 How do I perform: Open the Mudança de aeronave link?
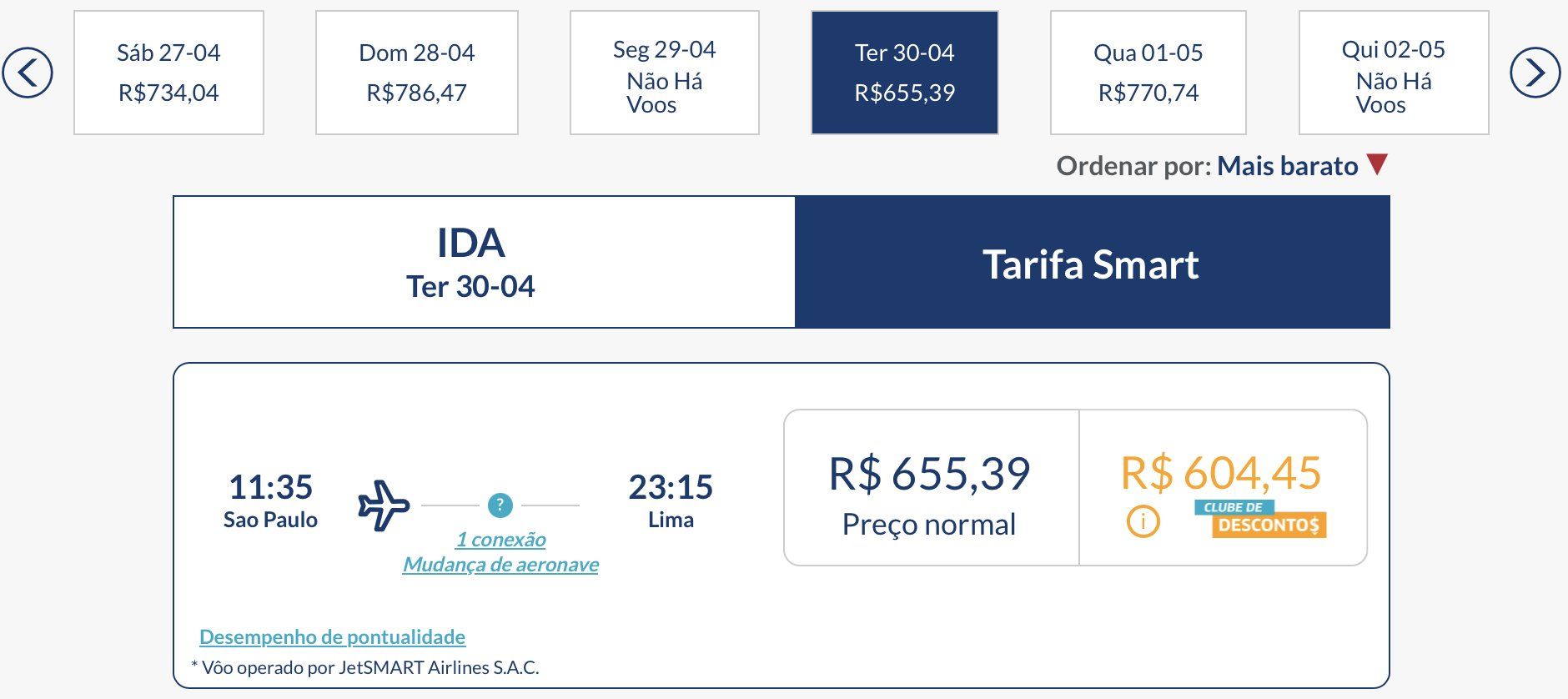coord(500,565)
